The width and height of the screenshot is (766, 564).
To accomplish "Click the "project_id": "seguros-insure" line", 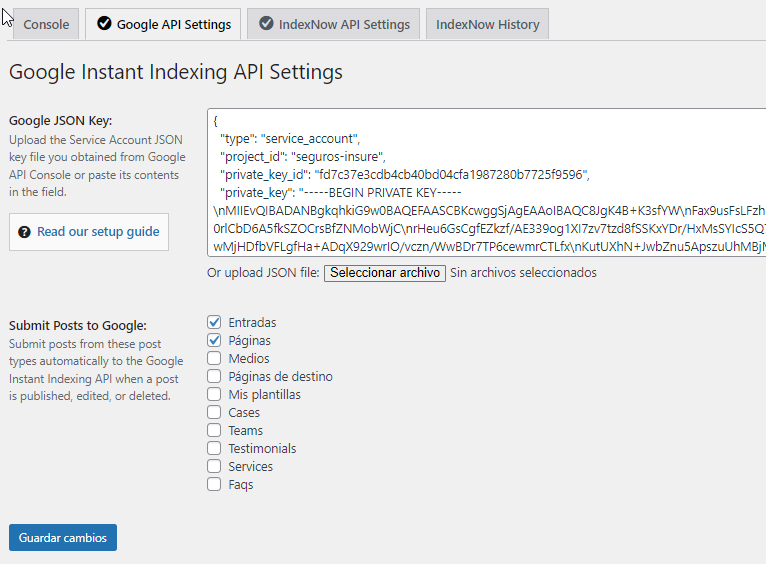I will [302, 157].
